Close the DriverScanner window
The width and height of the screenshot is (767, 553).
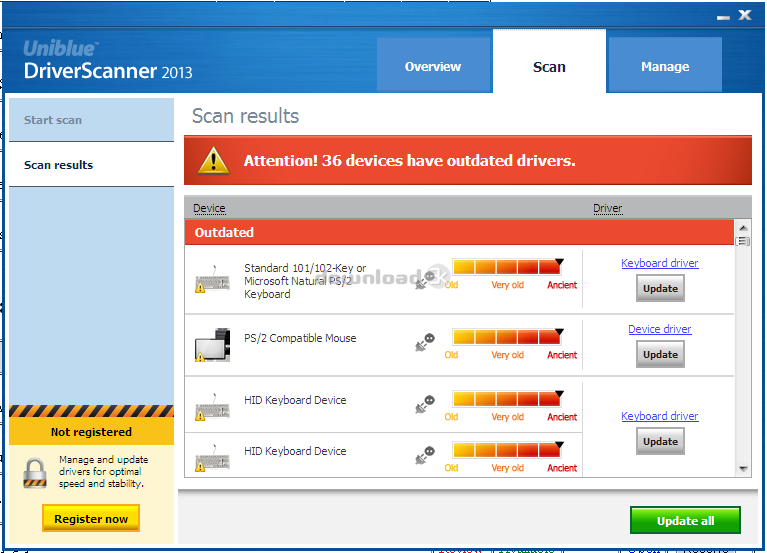745,15
